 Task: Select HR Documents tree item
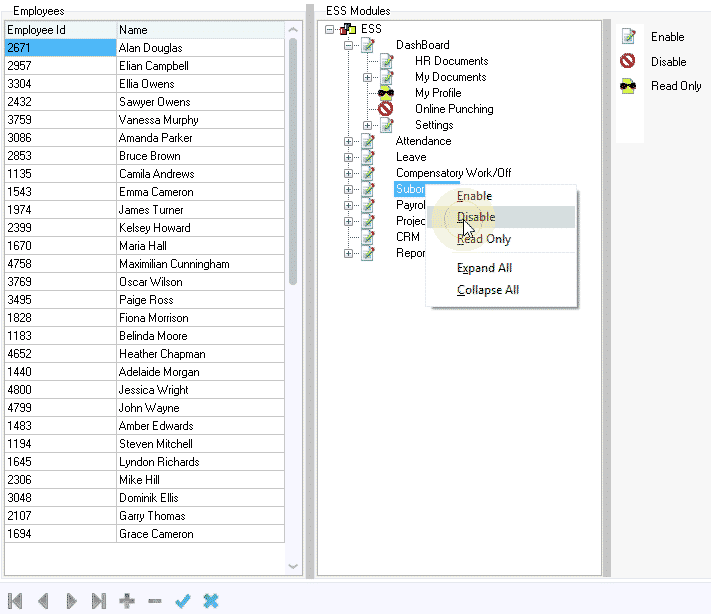pyautogui.click(x=452, y=61)
